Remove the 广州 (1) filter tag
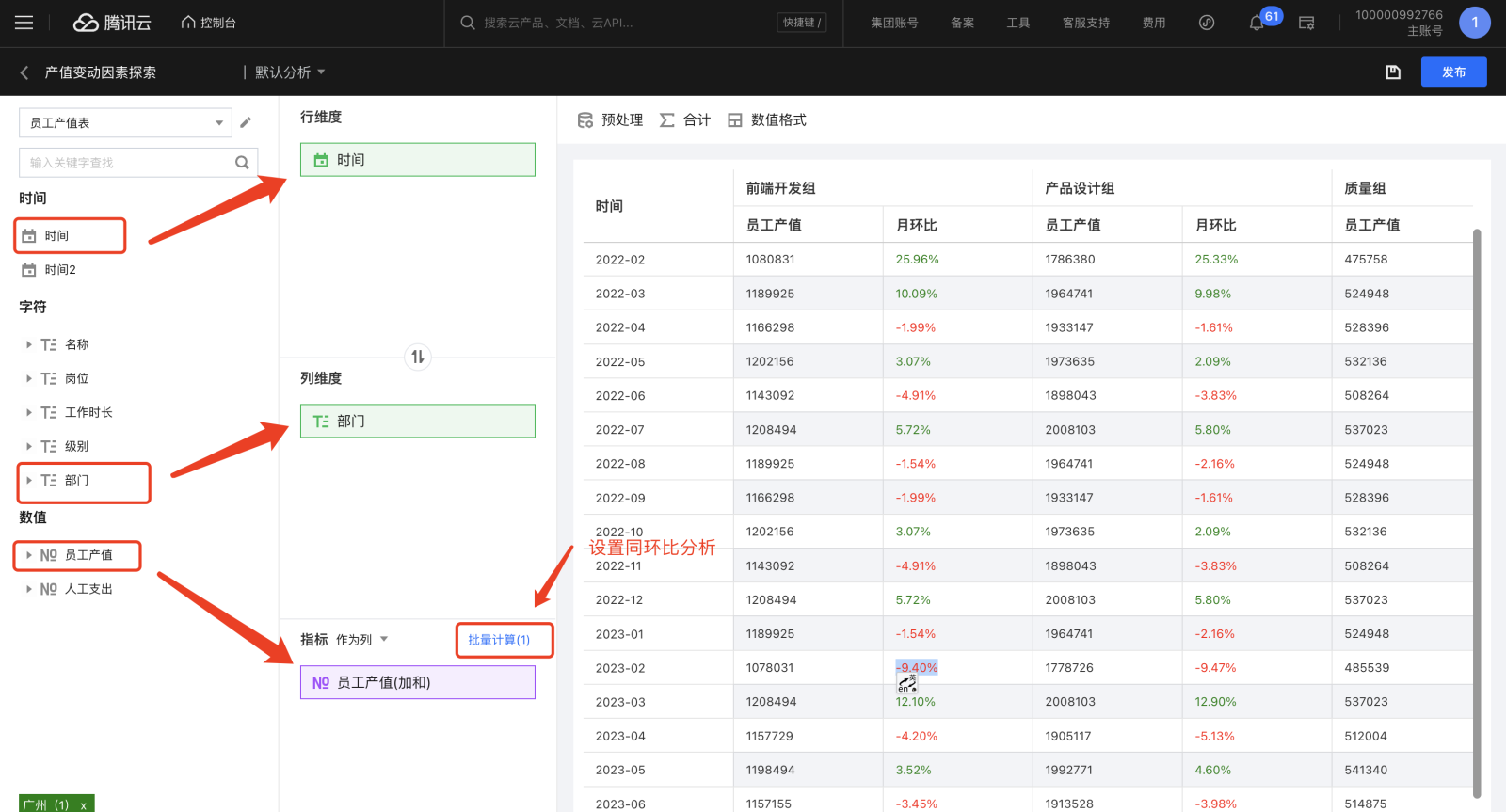The width and height of the screenshot is (1506, 812). [83, 805]
